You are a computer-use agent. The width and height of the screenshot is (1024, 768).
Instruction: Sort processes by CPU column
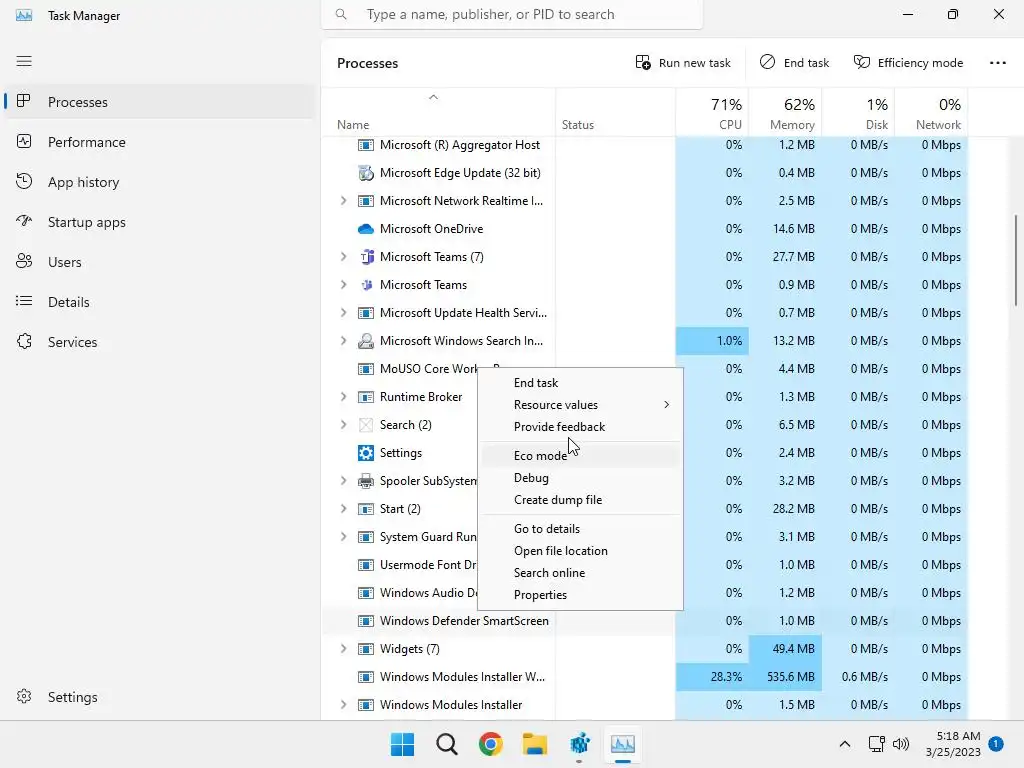coord(712,113)
